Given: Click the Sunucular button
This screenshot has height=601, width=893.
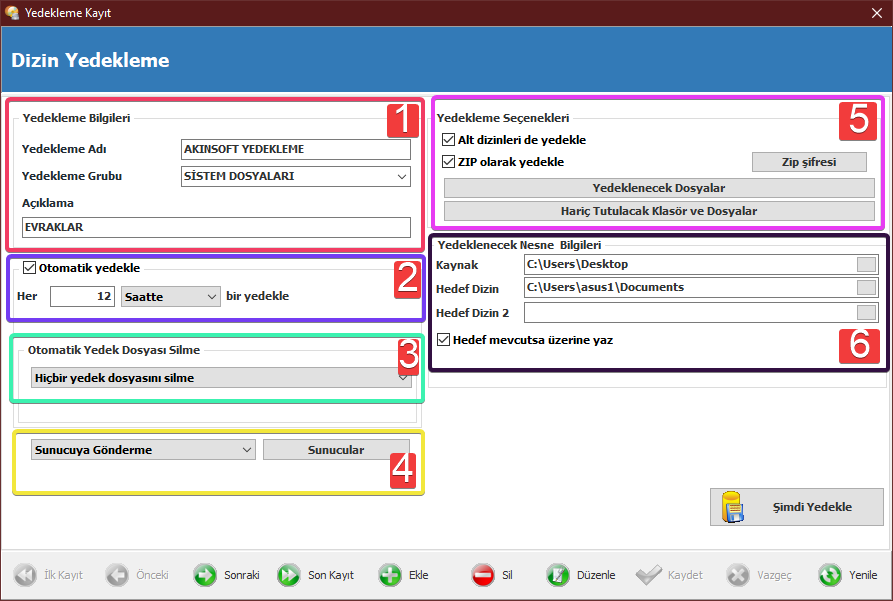Looking at the screenshot, I should (336, 450).
